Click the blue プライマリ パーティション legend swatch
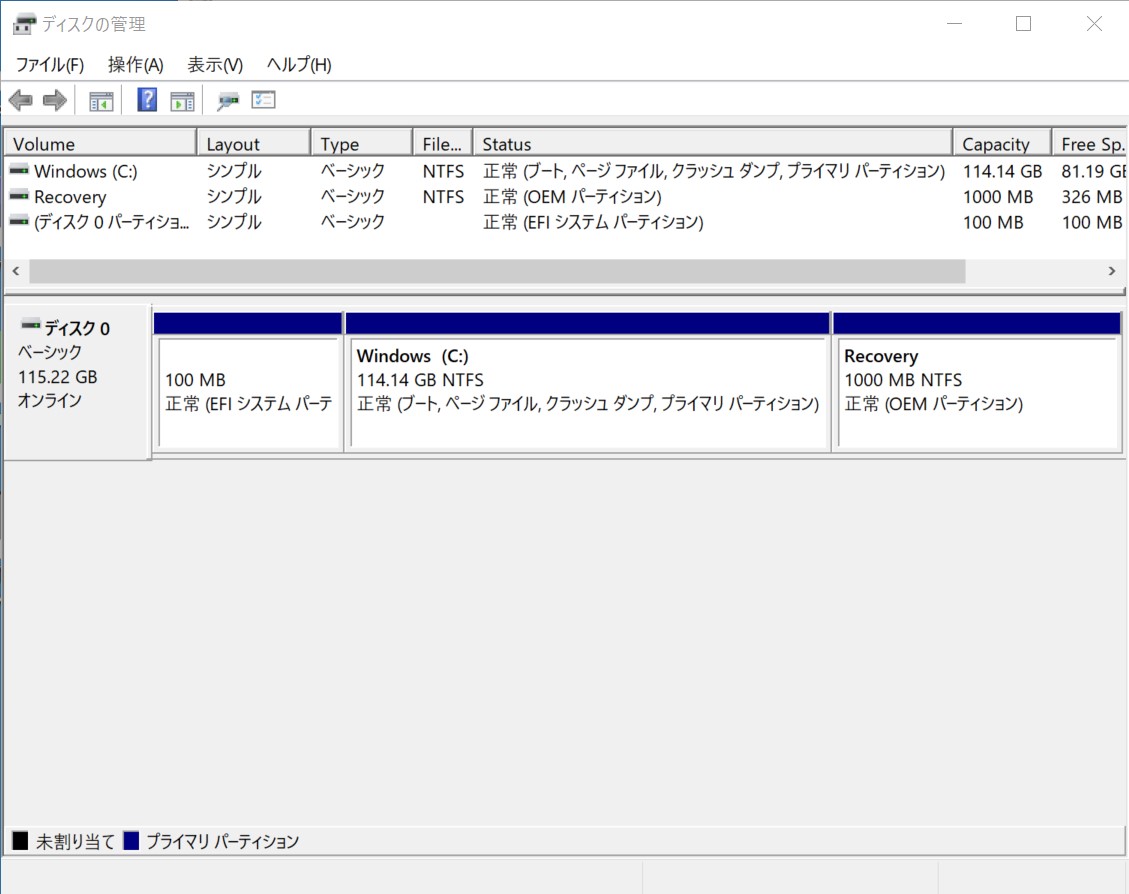This screenshot has height=894, width=1129. pyautogui.click(x=131, y=841)
